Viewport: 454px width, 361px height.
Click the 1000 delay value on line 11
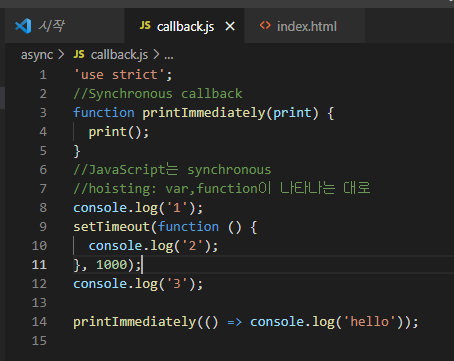[x=112, y=265]
